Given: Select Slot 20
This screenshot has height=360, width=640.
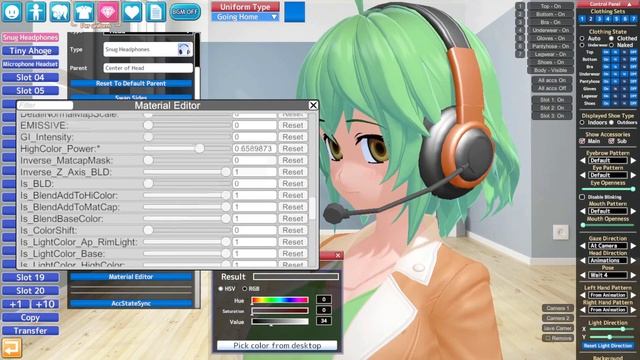Looking at the screenshot, I should pos(30,291).
